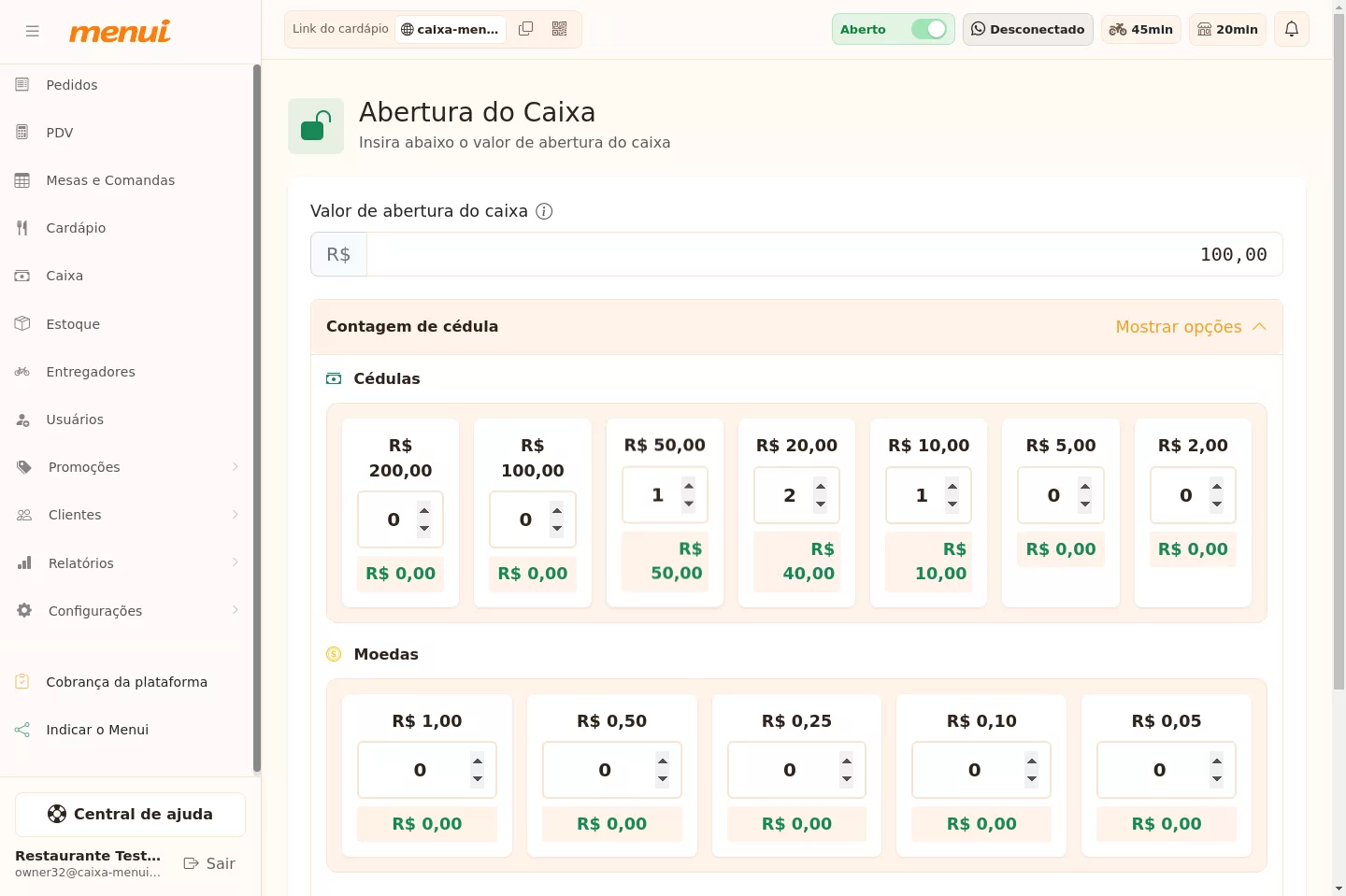
Task: Click the Estoque box icon
Action: click(x=22, y=324)
